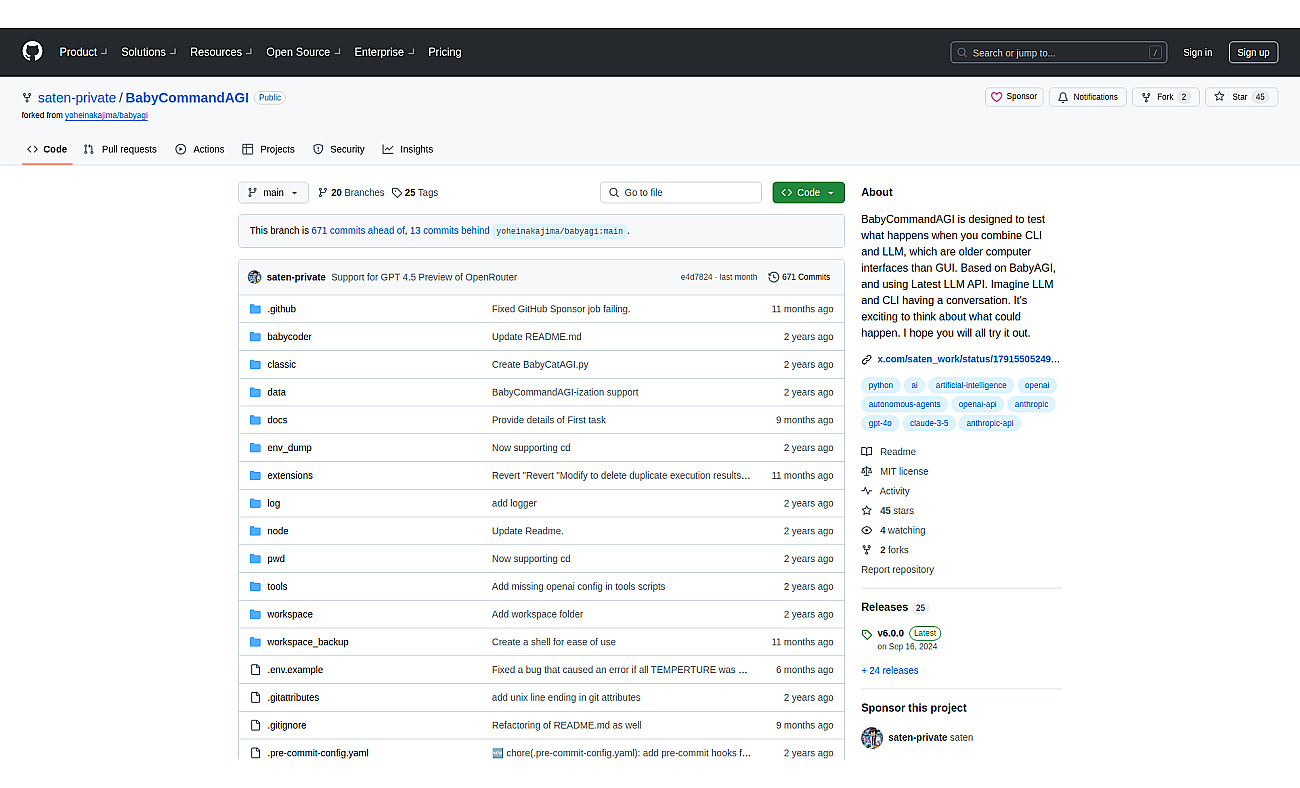Click the Sign up button
This screenshot has width=1300, height=788.
pyautogui.click(x=1253, y=53)
